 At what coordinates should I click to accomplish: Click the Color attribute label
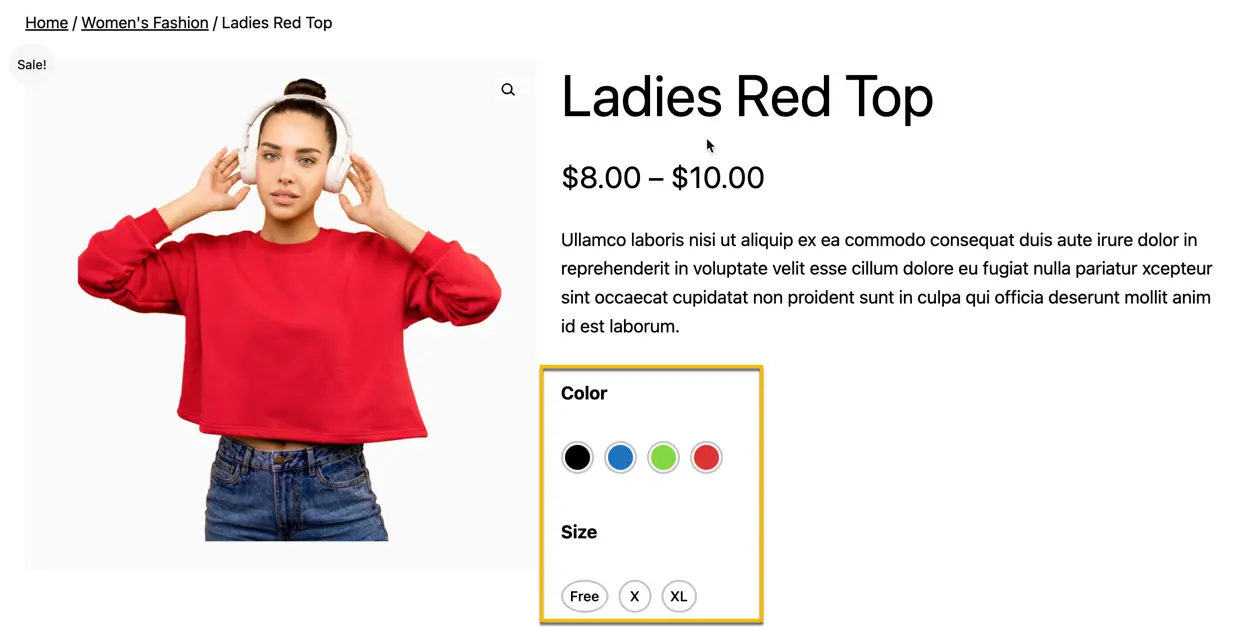pos(584,393)
